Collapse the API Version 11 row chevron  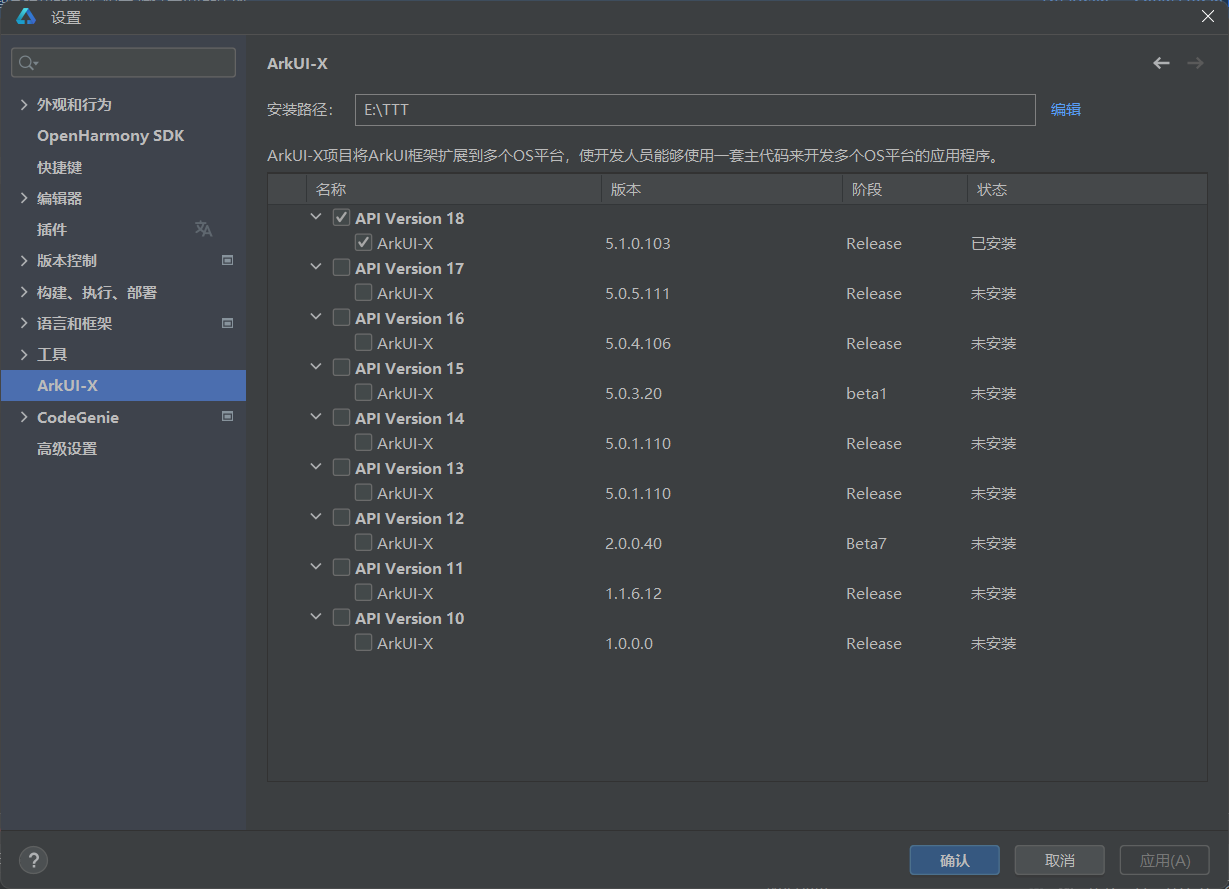[x=316, y=567]
